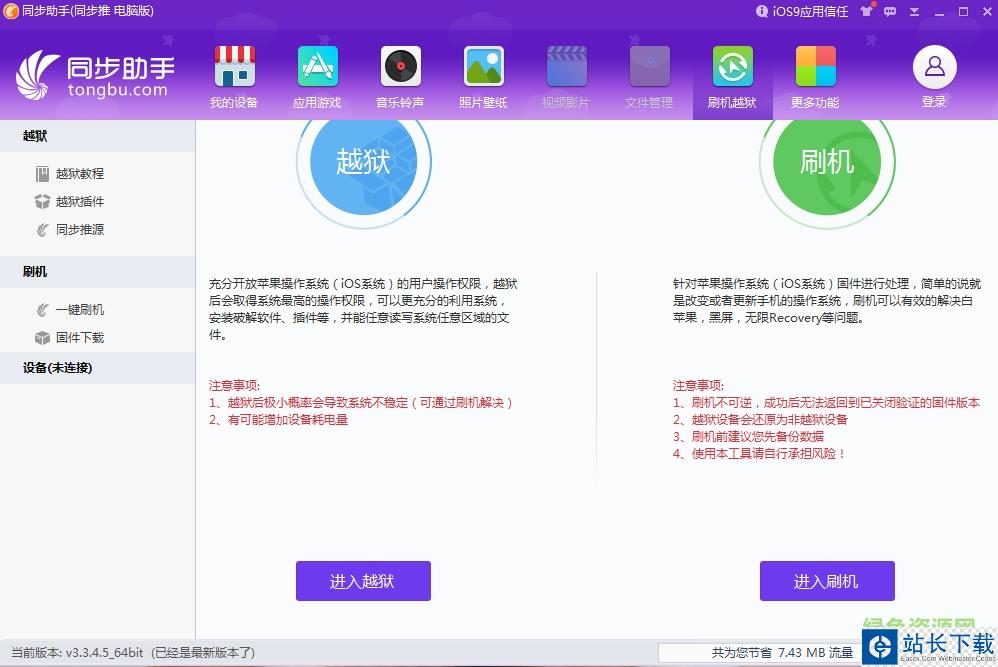
Task: Open 越狱插件 in the sidebar
Action: [x=79, y=202]
